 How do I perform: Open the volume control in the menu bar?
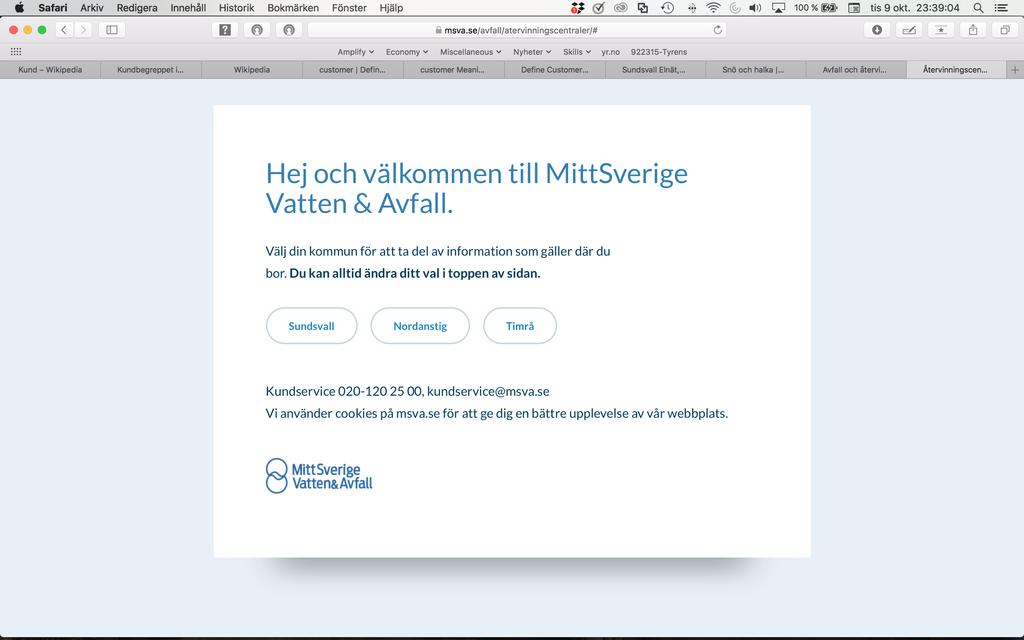[x=755, y=8]
